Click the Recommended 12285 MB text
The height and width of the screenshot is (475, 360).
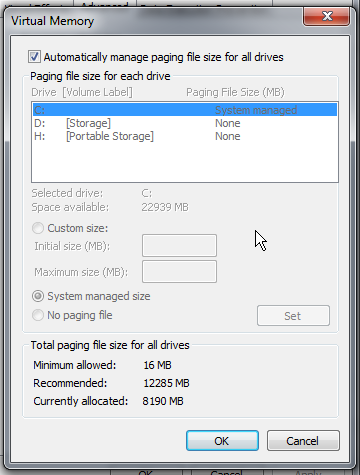click(x=166, y=383)
